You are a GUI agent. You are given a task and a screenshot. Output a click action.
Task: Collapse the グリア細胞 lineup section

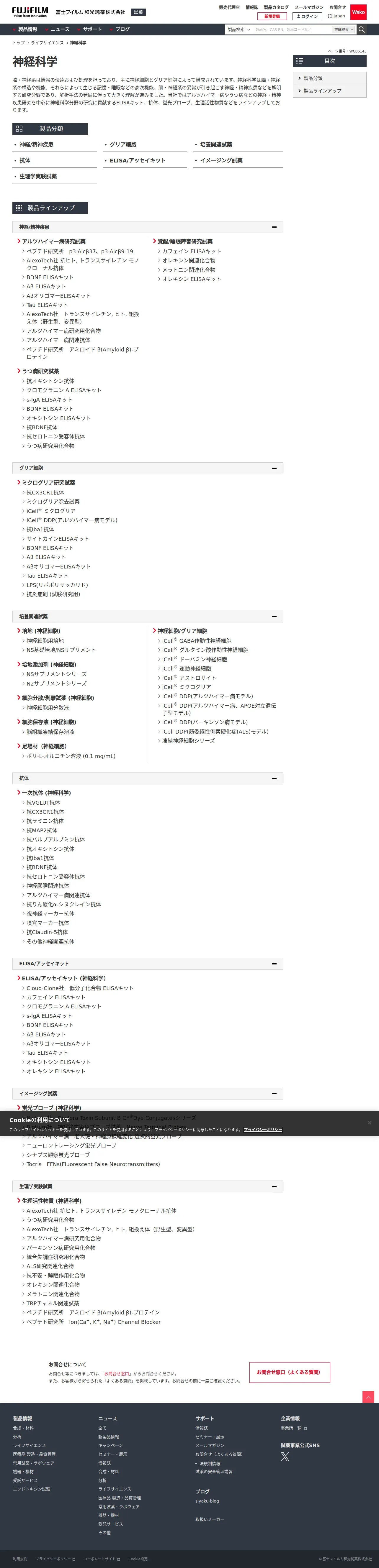click(x=274, y=468)
